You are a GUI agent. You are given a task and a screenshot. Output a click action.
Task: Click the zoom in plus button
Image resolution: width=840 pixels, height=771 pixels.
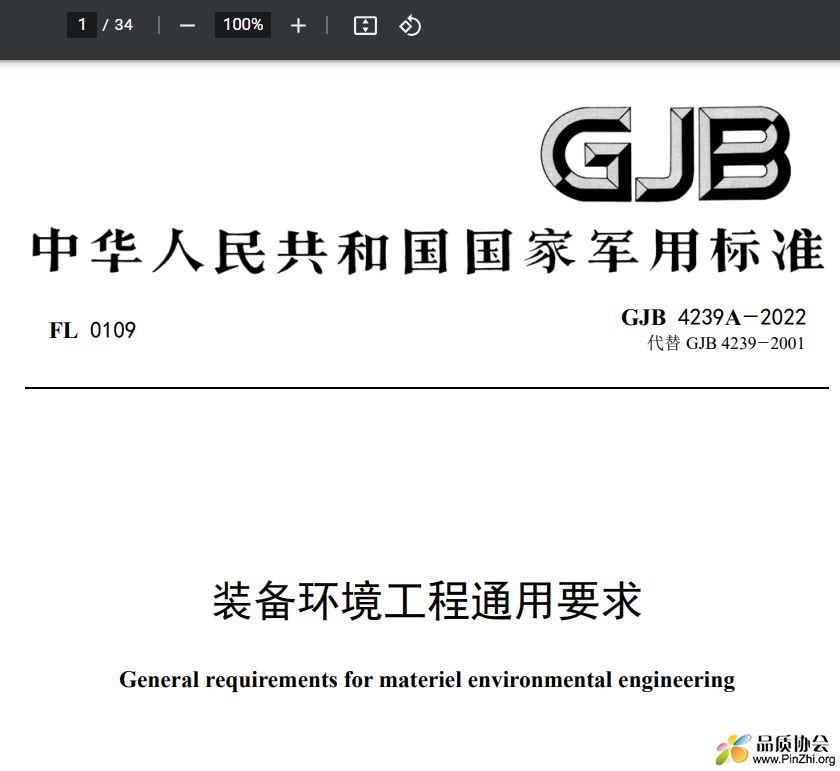pyautogui.click(x=298, y=25)
